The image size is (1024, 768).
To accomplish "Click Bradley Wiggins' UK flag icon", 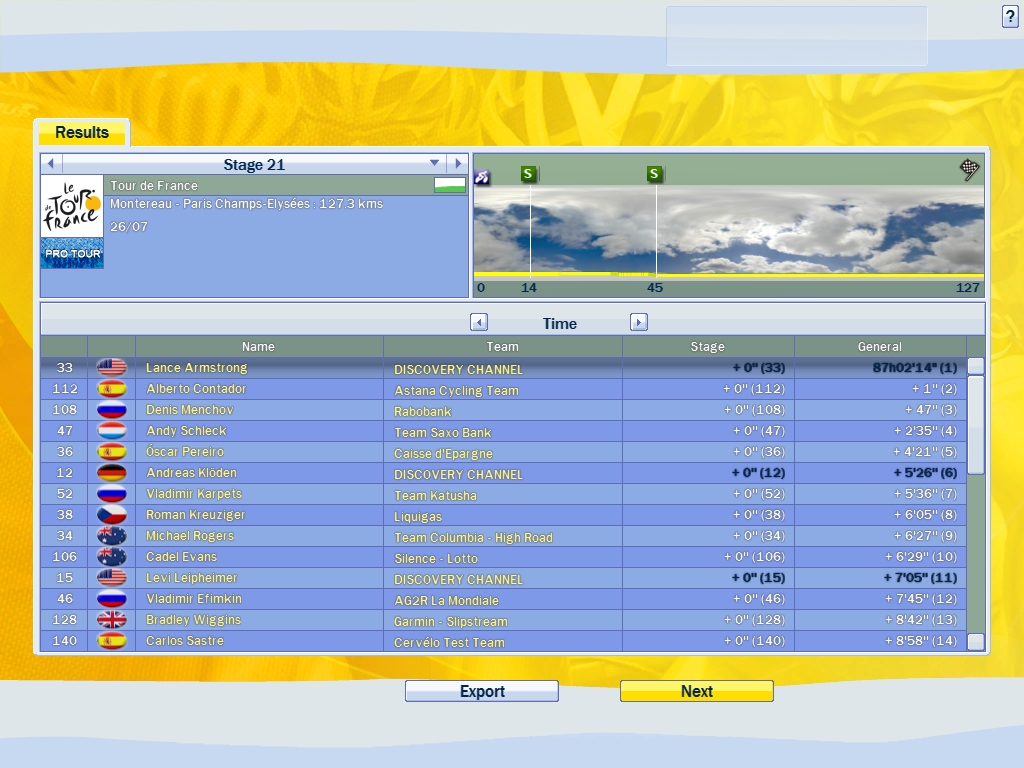I will (x=111, y=620).
